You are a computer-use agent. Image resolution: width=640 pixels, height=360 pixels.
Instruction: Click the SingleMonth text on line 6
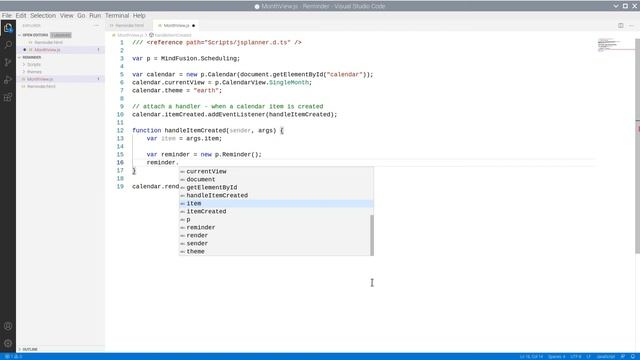pyautogui.click(x=289, y=82)
